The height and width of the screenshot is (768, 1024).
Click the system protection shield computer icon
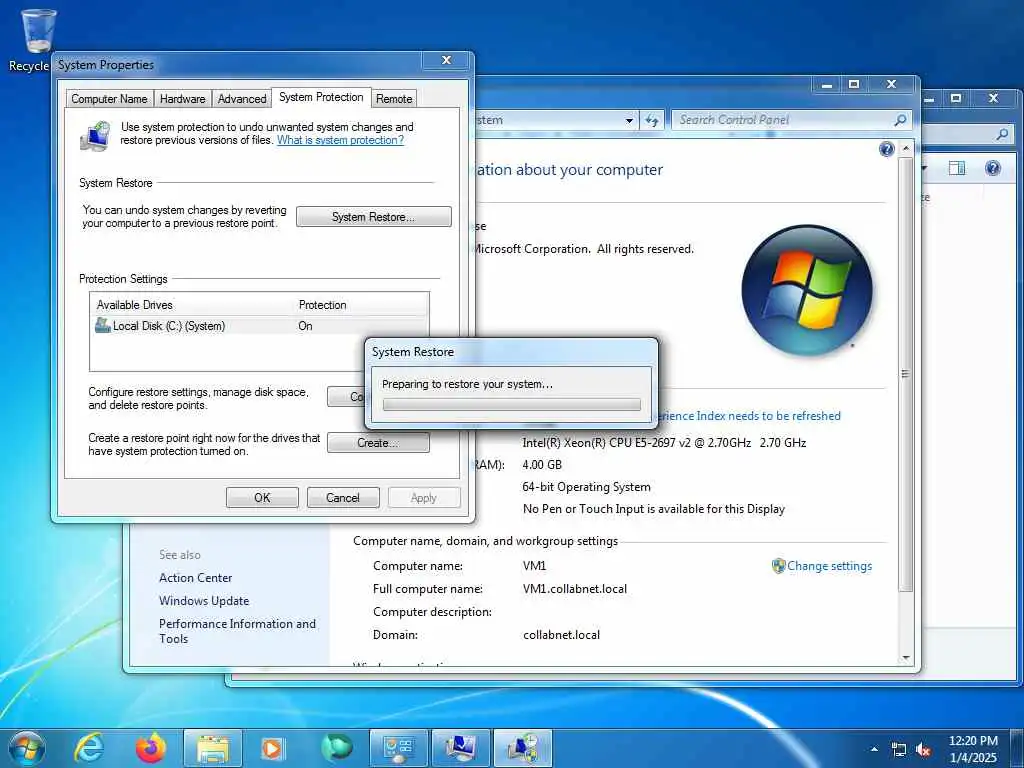coord(96,136)
